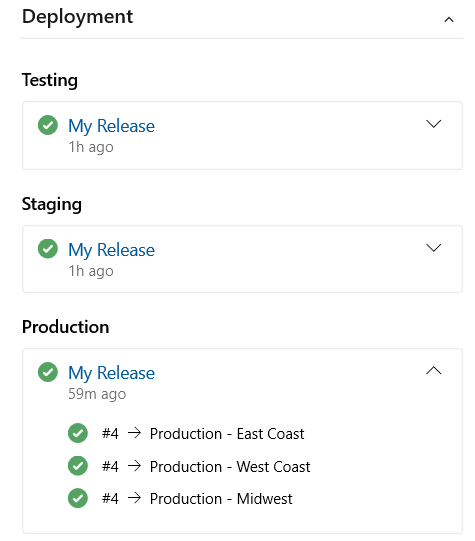Expand the Testing My Release card

coord(434,124)
